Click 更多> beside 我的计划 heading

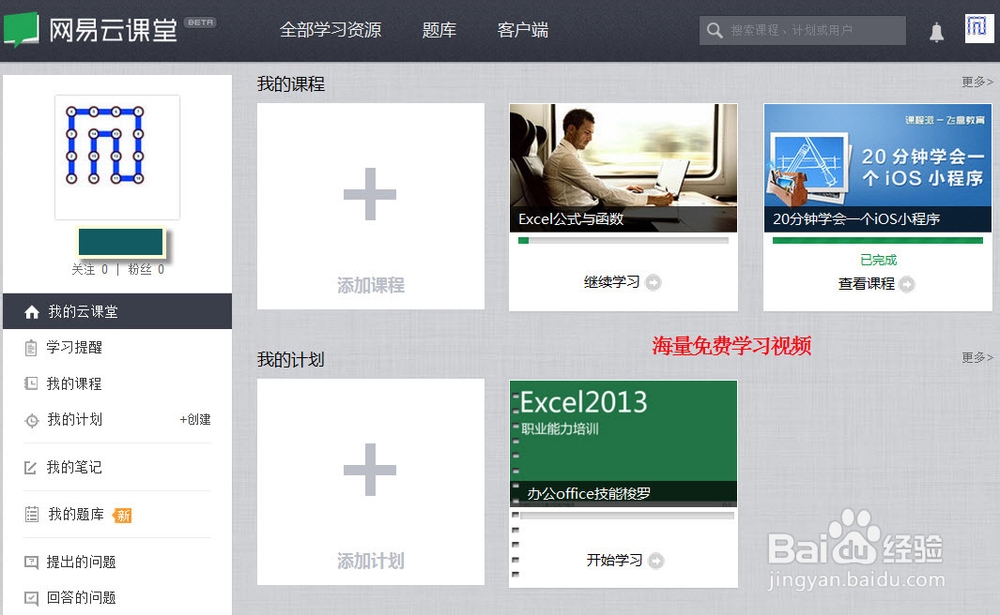coord(977,357)
